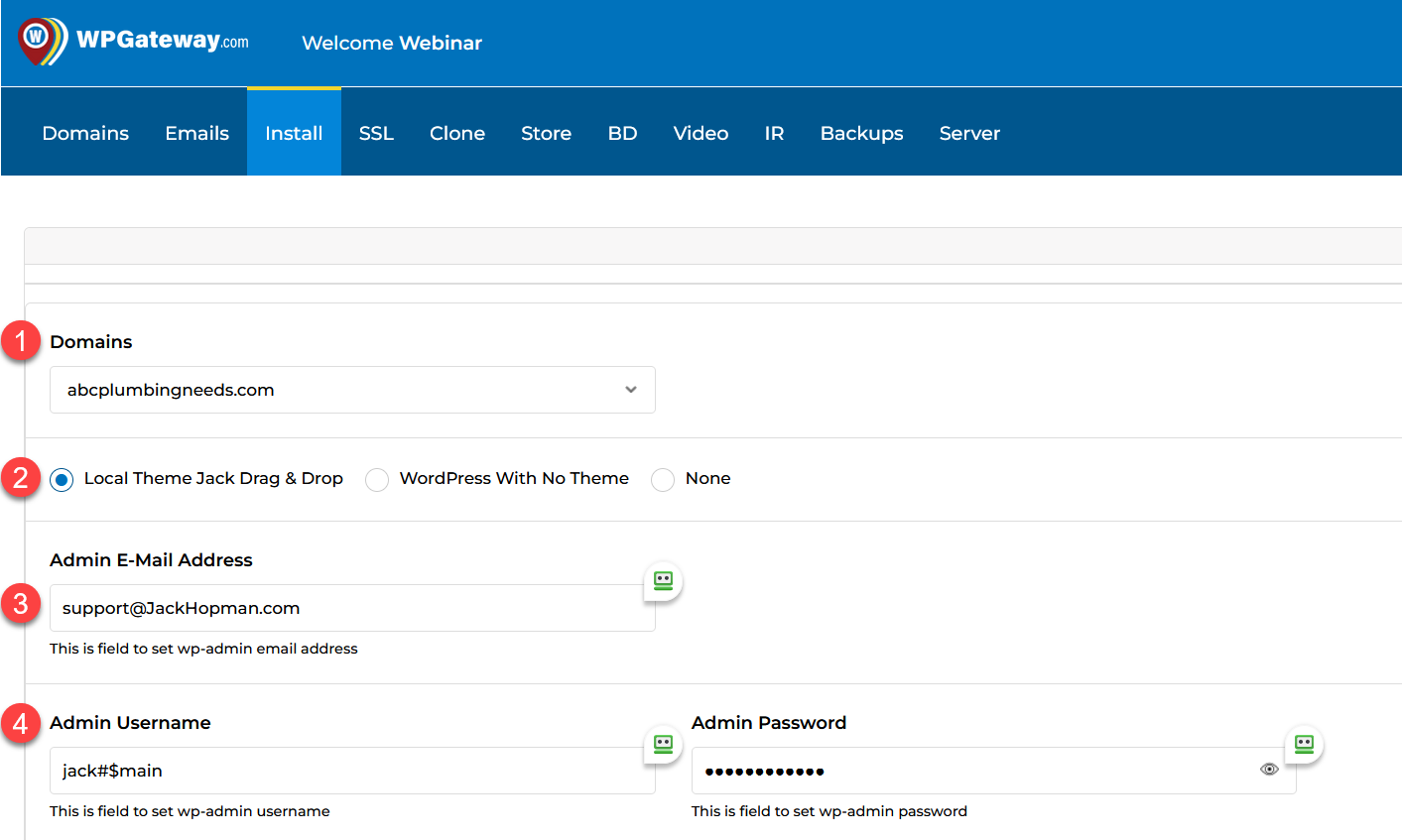Click the Welcome Webinar link
The height and width of the screenshot is (840, 1402).
point(392,43)
